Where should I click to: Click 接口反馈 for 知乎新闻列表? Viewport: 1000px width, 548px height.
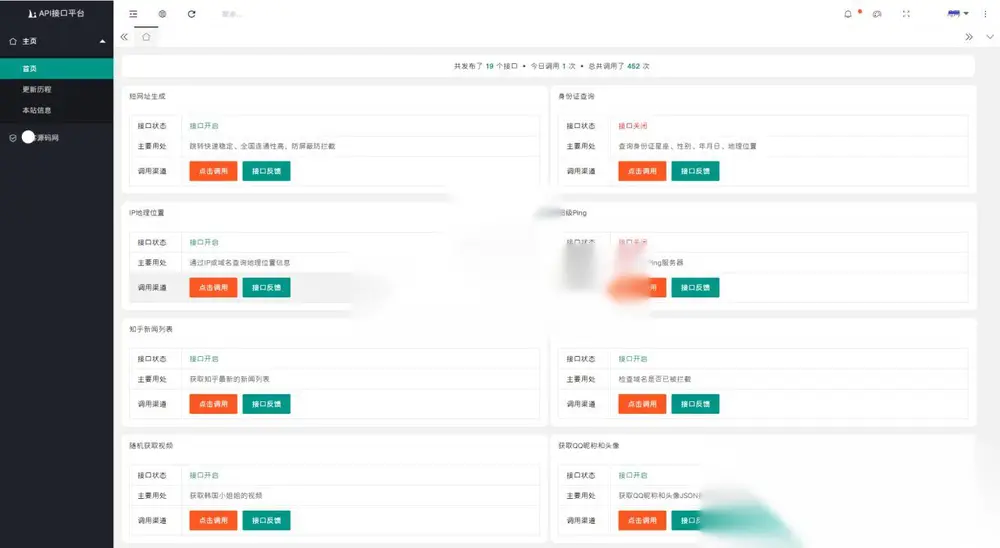pos(266,404)
